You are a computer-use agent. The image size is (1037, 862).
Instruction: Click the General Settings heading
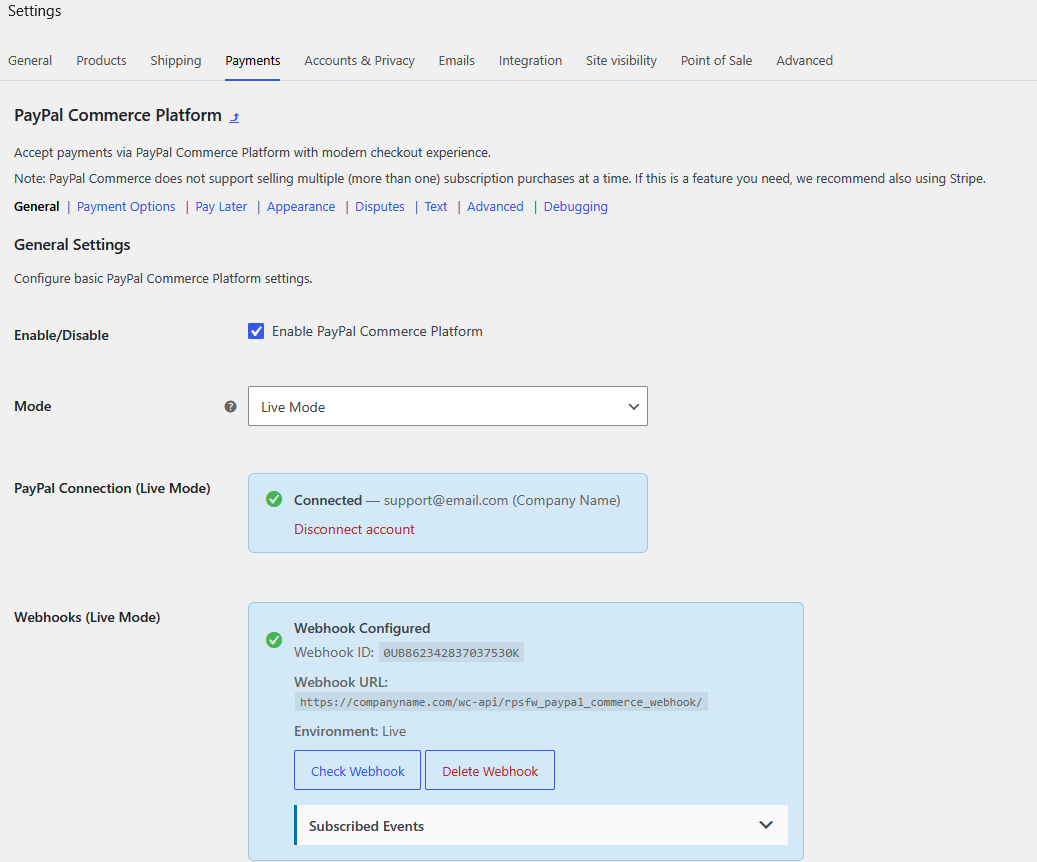pos(72,245)
